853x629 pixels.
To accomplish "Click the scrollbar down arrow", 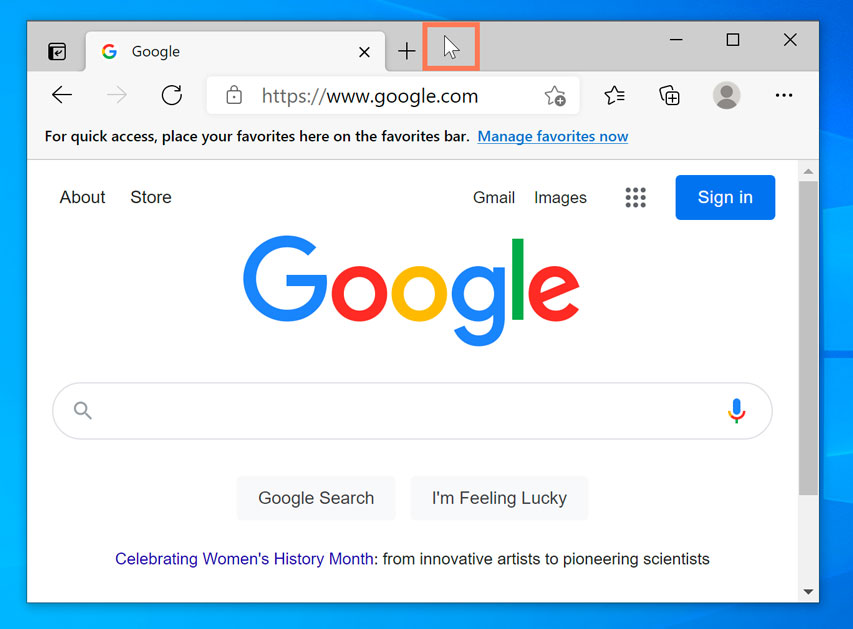I will tap(808, 592).
